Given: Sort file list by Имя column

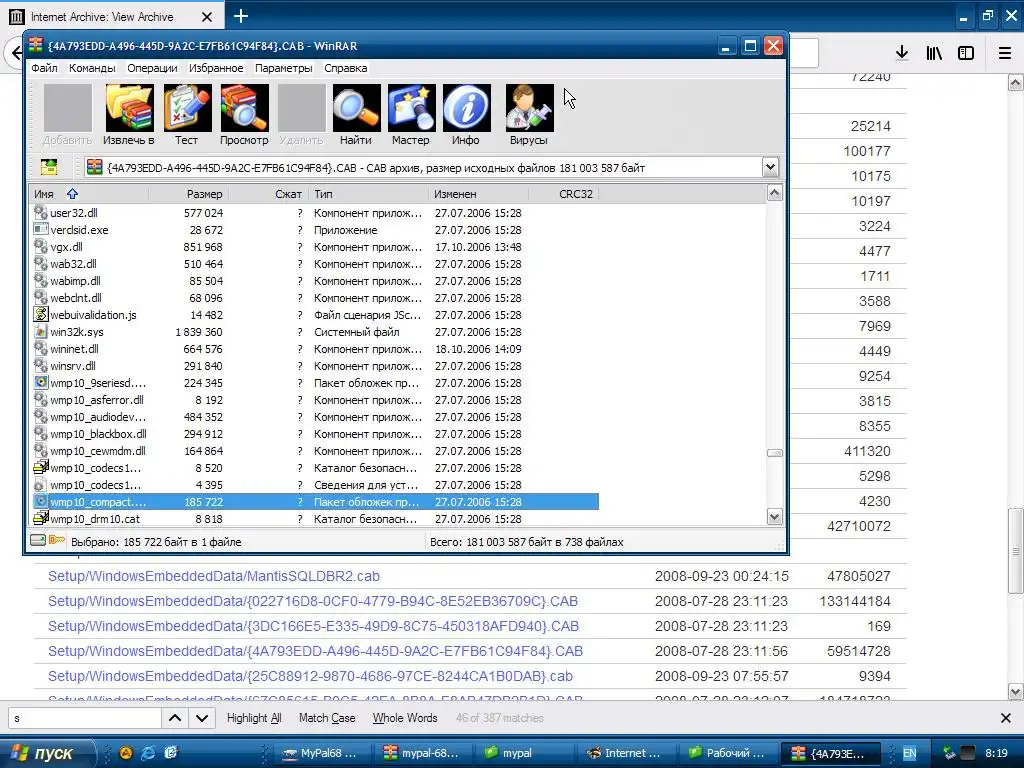Looking at the screenshot, I should (89, 194).
